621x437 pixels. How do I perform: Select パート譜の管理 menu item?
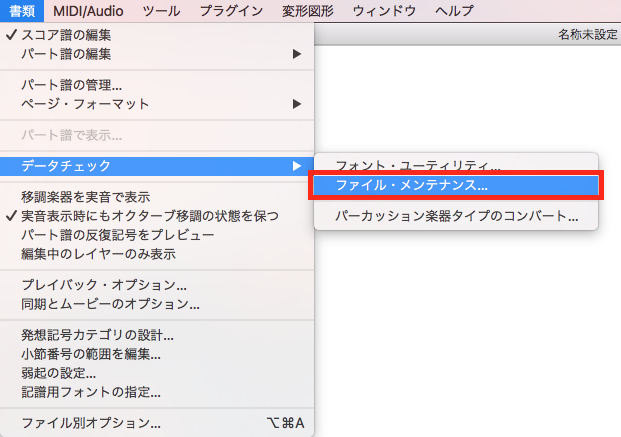point(72,85)
